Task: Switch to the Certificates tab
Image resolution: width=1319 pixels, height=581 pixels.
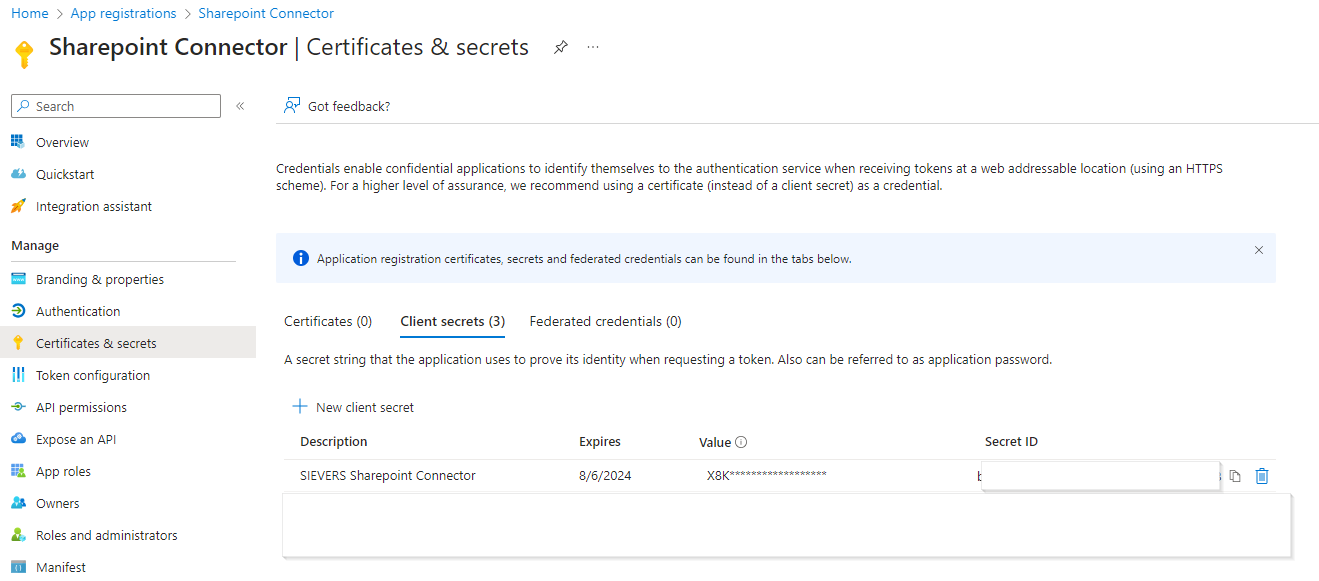Action: click(x=327, y=321)
